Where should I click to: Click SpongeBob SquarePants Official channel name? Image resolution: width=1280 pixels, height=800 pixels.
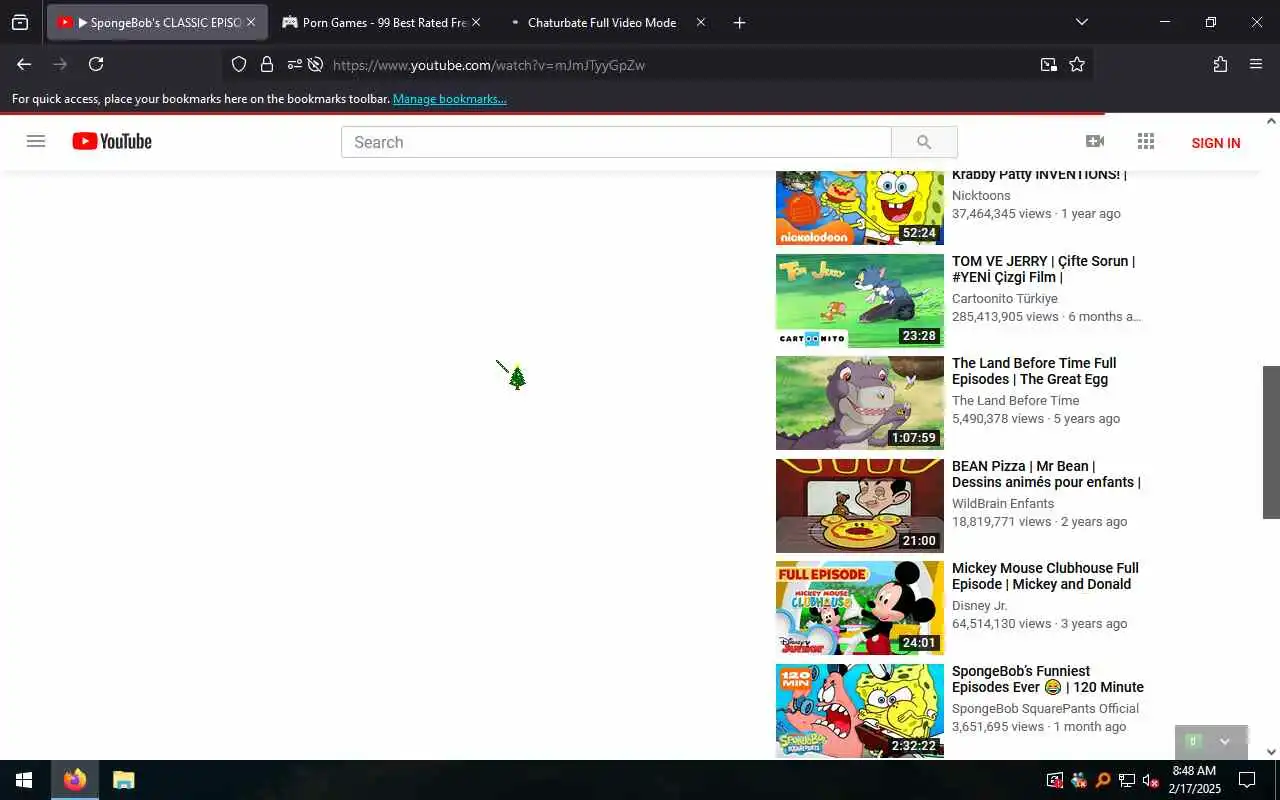coord(1045,708)
